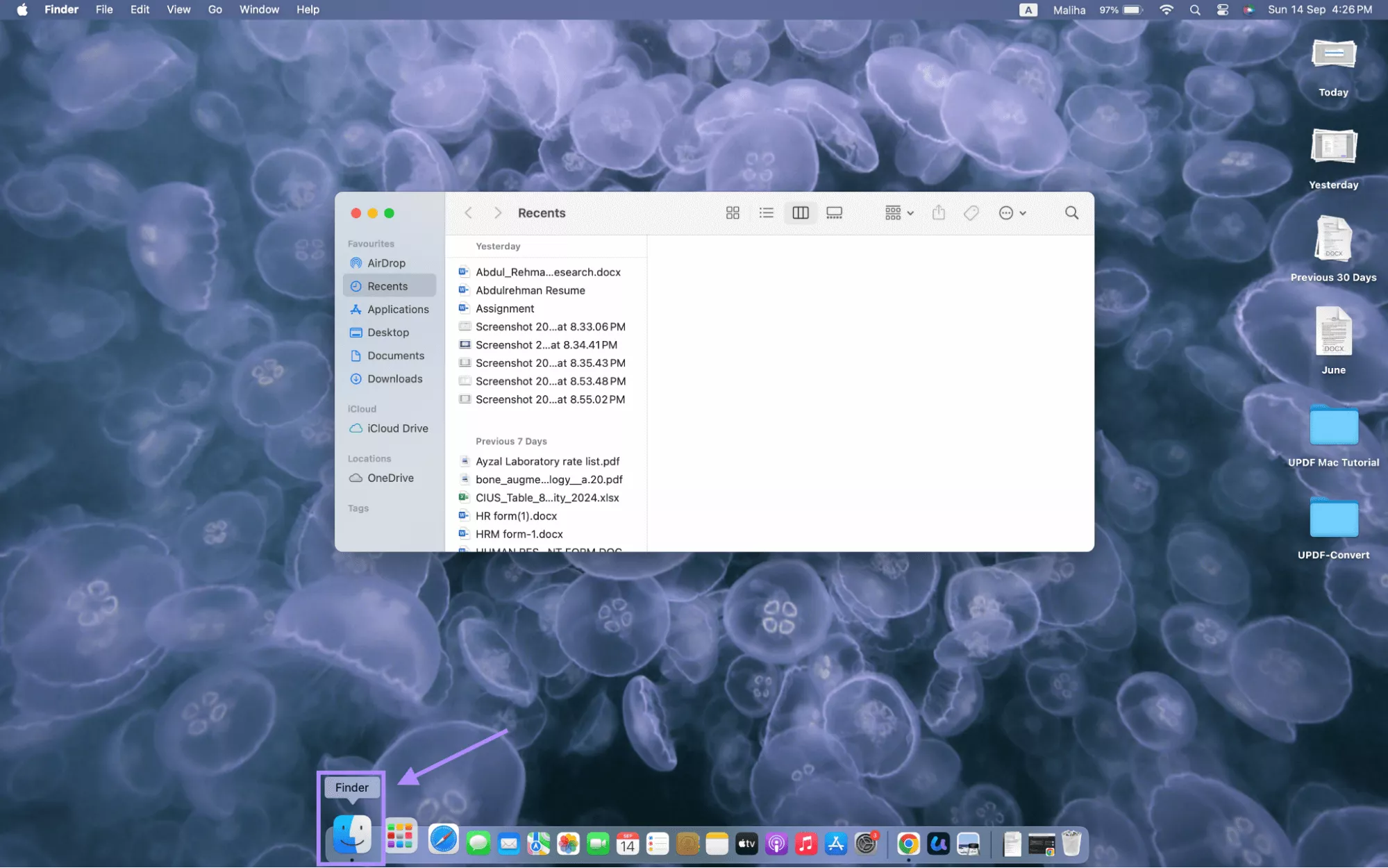
Task: Switch Finder to gallery view
Action: (x=834, y=212)
